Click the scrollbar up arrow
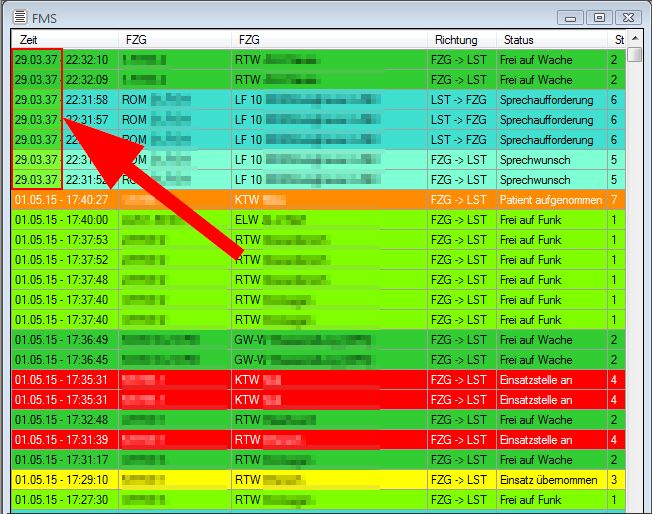The image size is (652, 514). (634, 56)
